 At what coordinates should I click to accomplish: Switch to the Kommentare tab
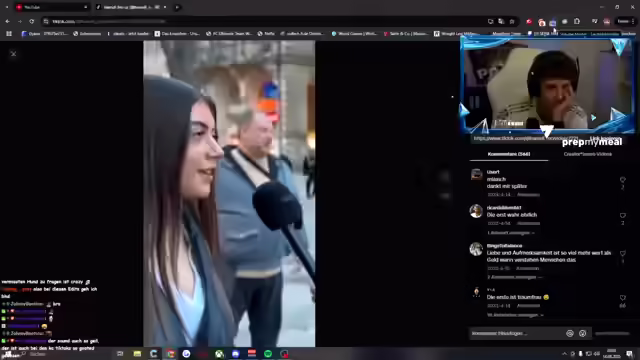(x=509, y=154)
